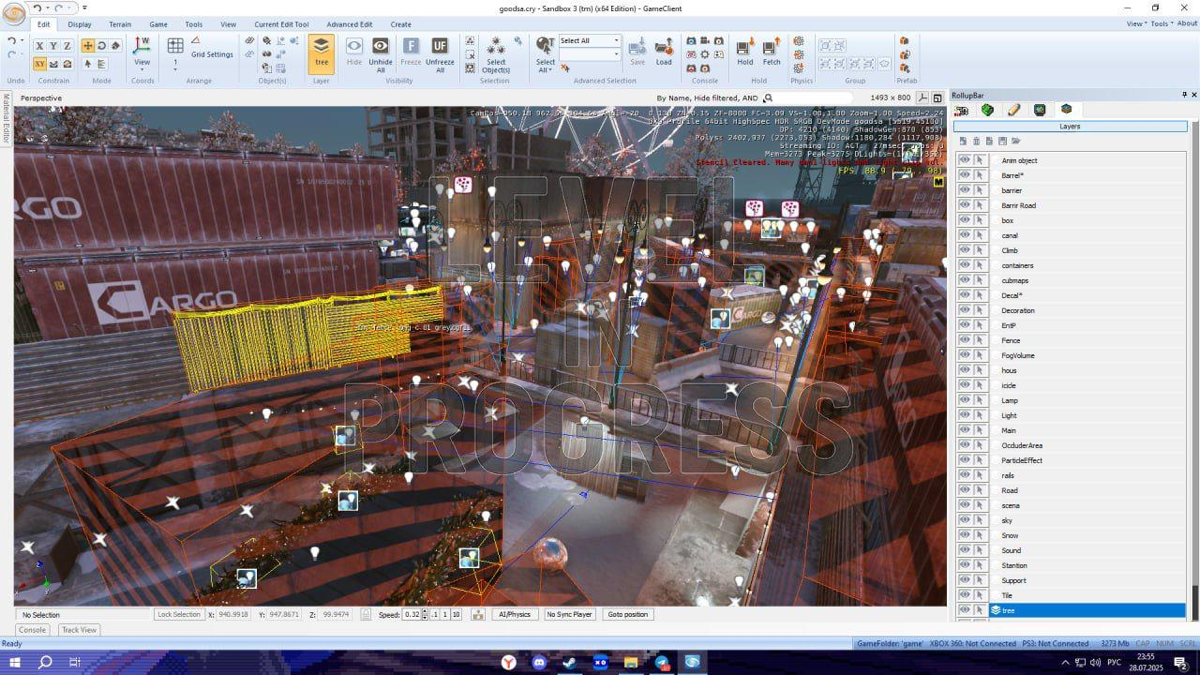Hide the Anim object layer
This screenshot has height=675, width=1200.
coord(964,160)
